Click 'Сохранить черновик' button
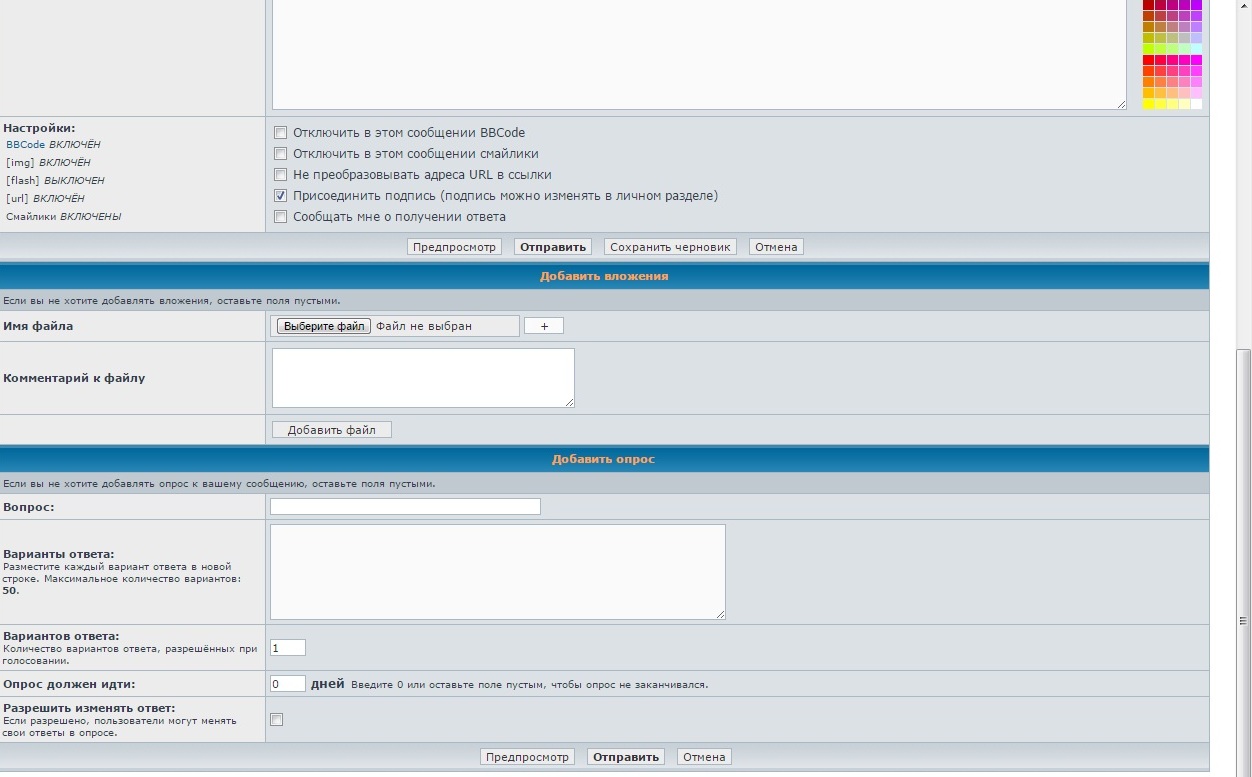This screenshot has height=777, width=1252. pyautogui.click(x=670, y=247)
